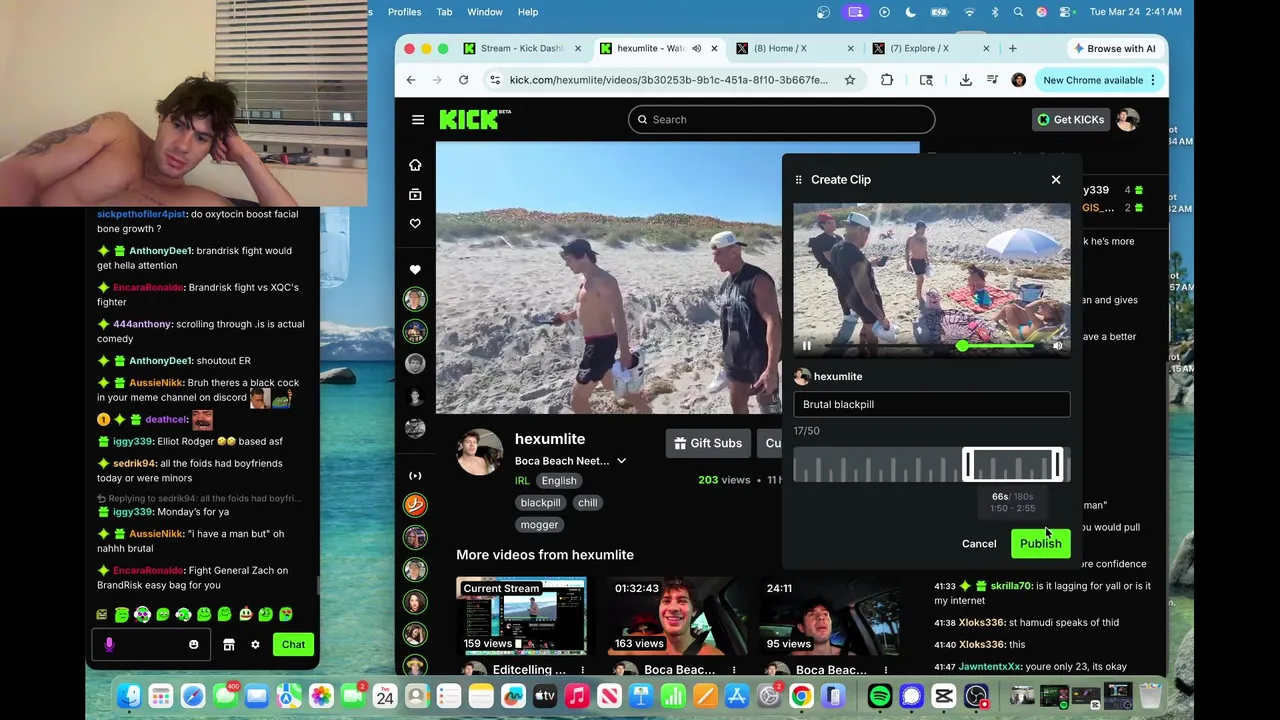Cancel clip creation
The image size is (1280, 720).
click(x=979, y=544)
